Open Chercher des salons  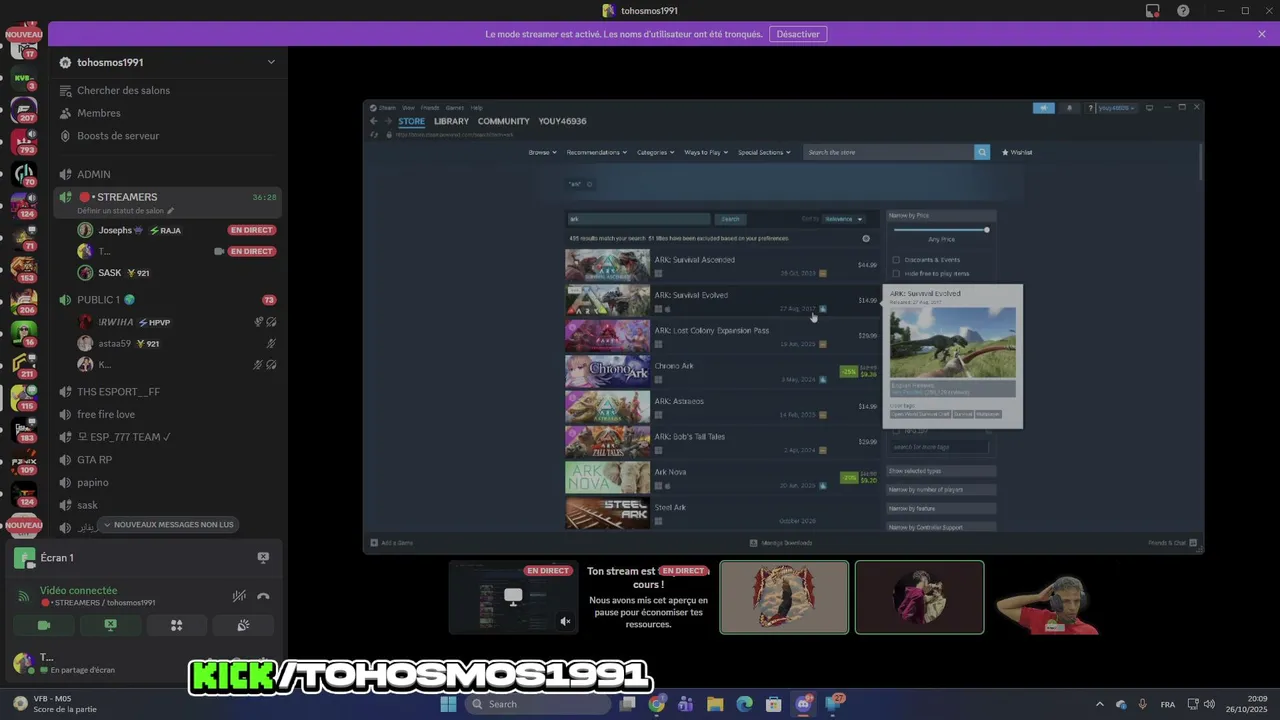point(124,90)
